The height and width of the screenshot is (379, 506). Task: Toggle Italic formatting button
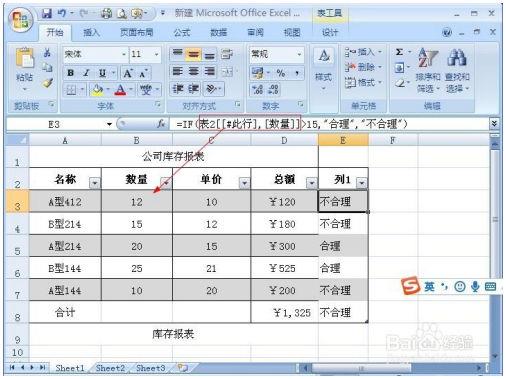pyautogui.click(x=86, y=73)
